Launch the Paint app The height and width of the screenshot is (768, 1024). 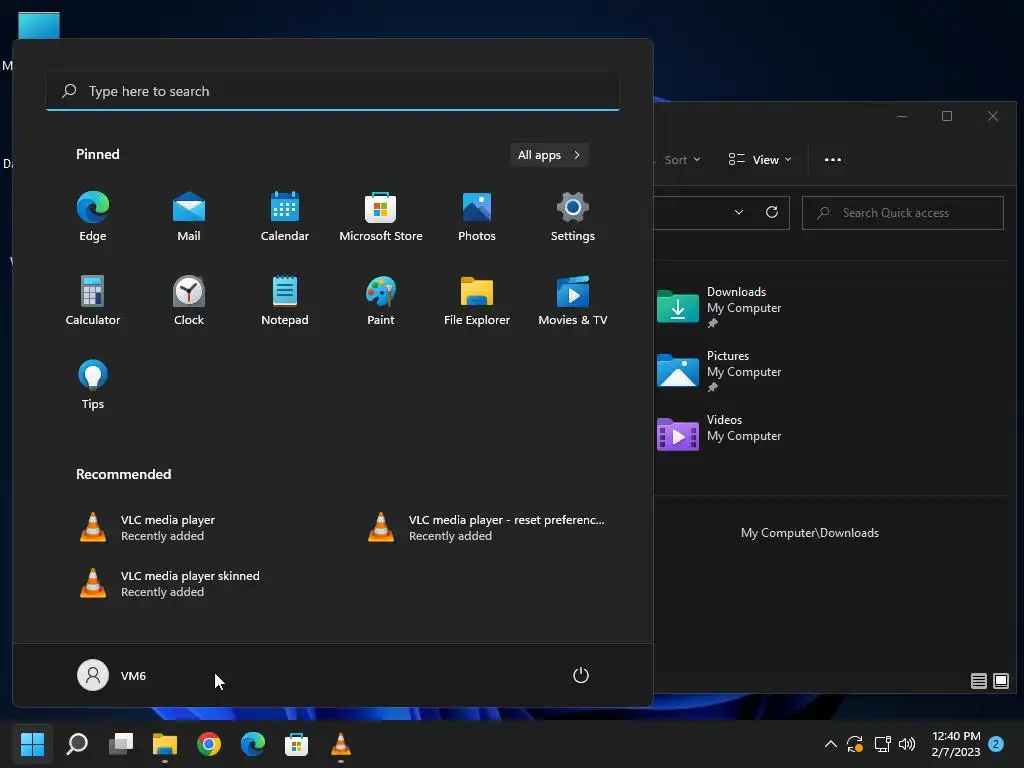point(381,301)
